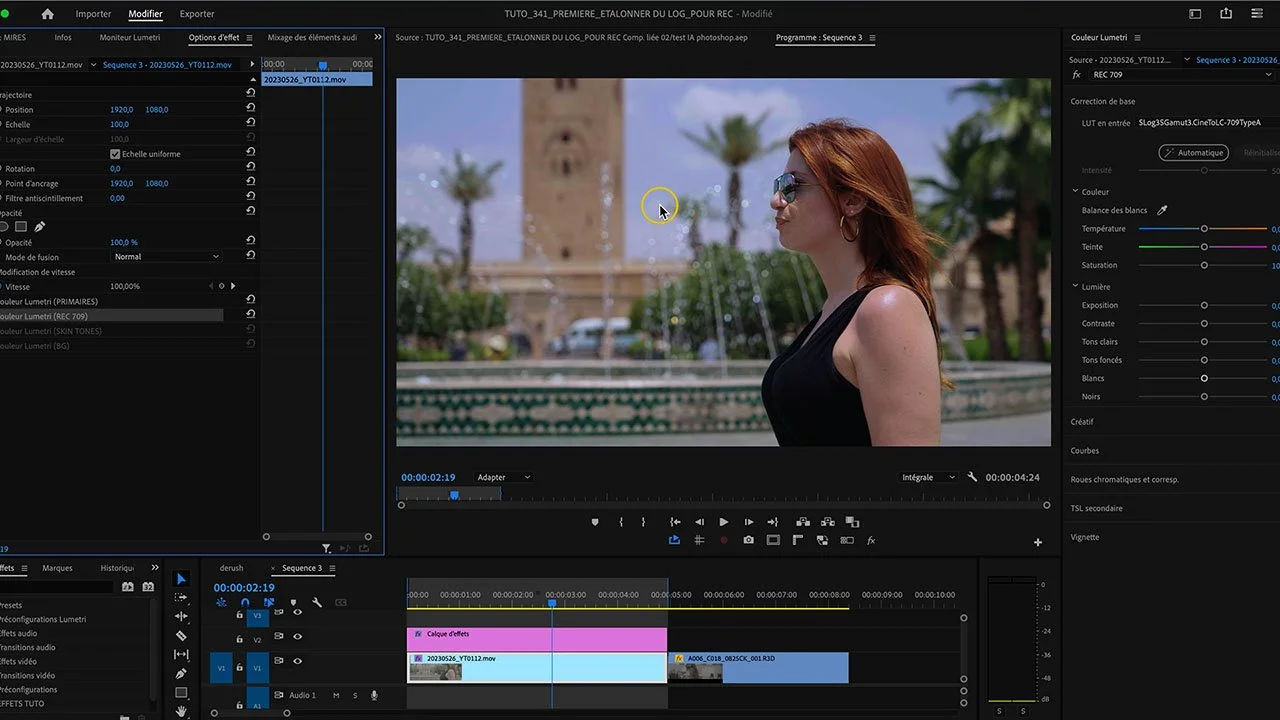Reset the Position parameter
The height and width of the screenshot is (720, 1280).
[250, 110]
